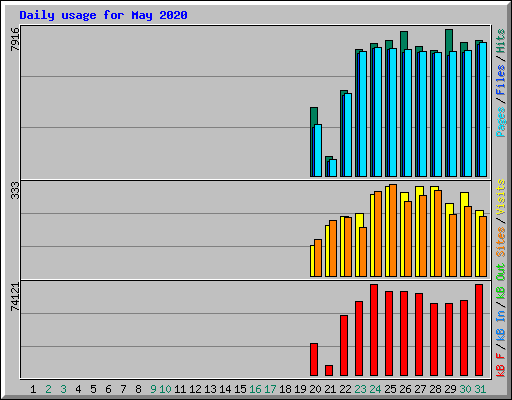The image size is (512, 400).
Task: Click the red kB bar for day 27
Action: point(419,335)
